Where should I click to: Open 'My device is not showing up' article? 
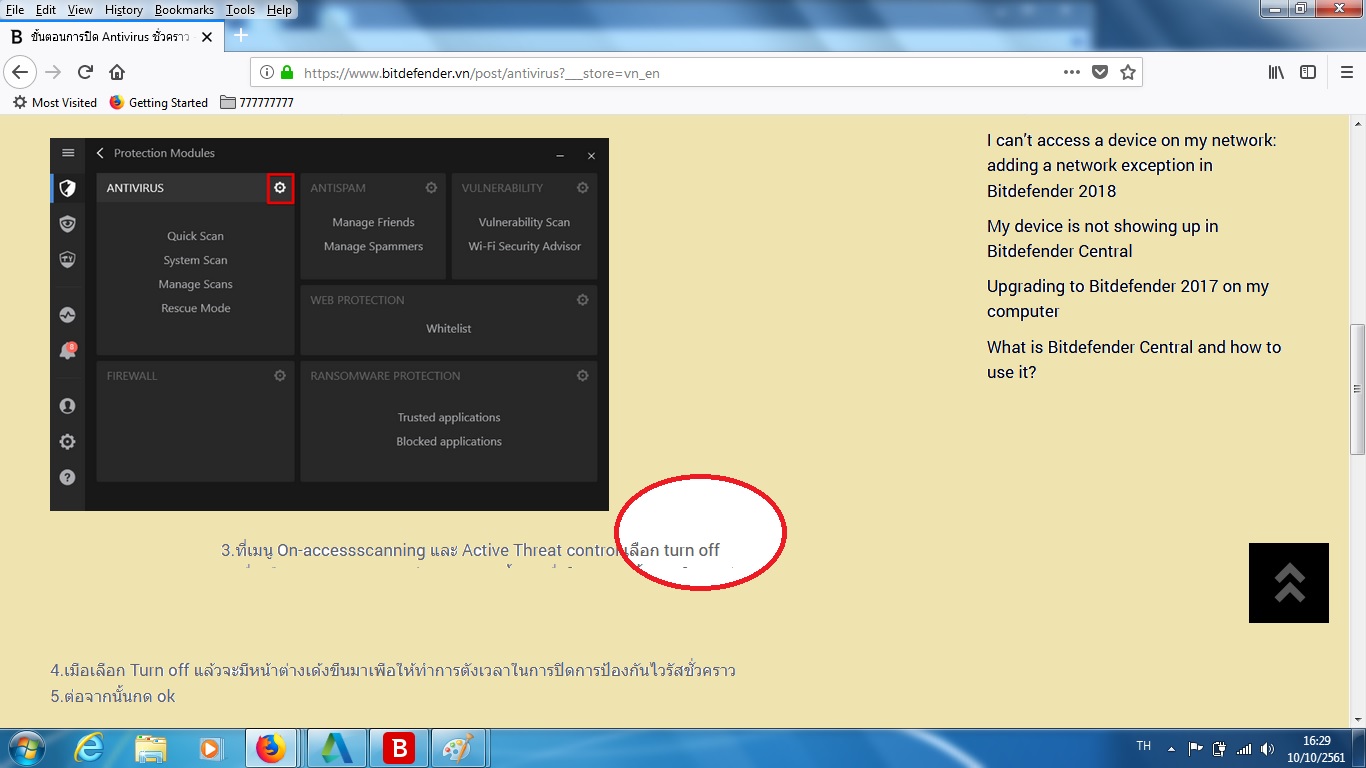tap(1102, 238)
